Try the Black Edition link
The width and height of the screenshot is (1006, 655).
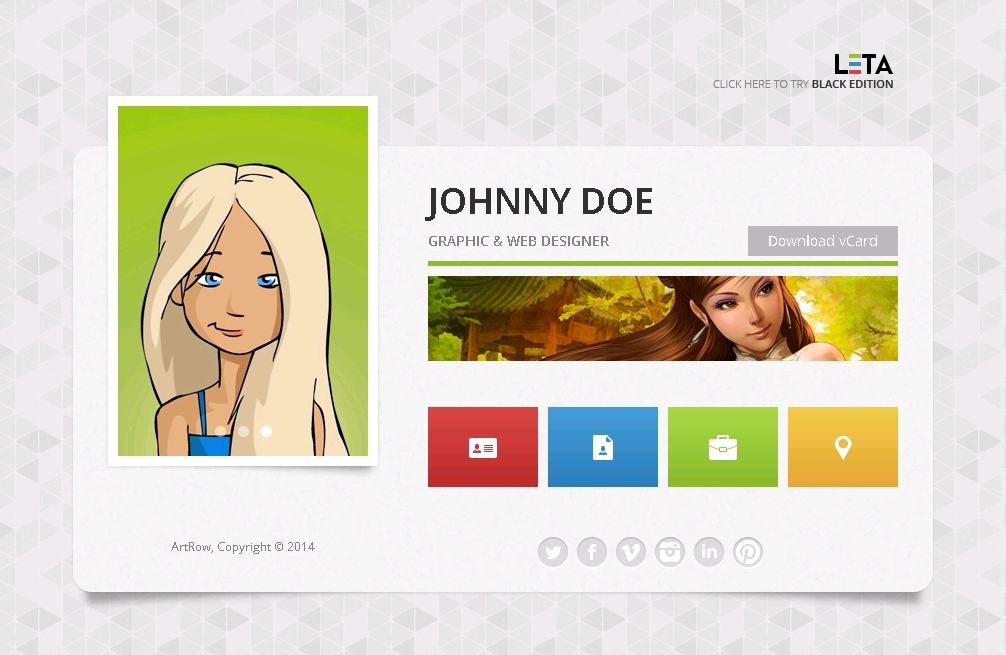click(852, 85)
